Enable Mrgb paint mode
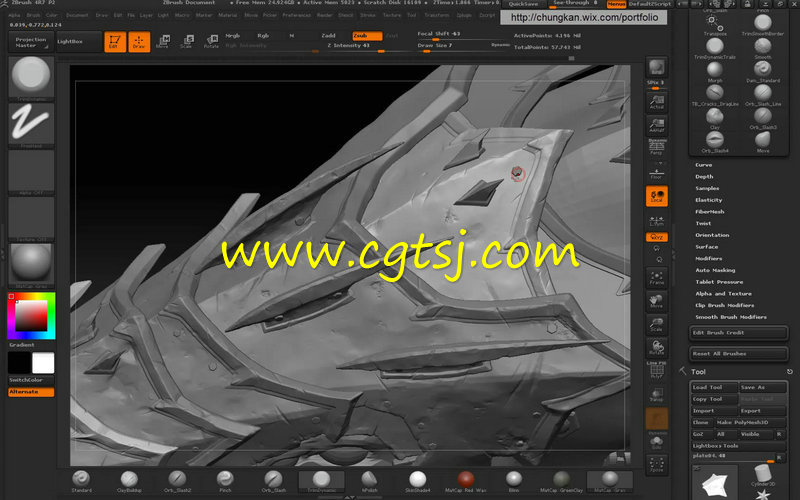This screenshot has width=800, height=500. click(233, 36)
